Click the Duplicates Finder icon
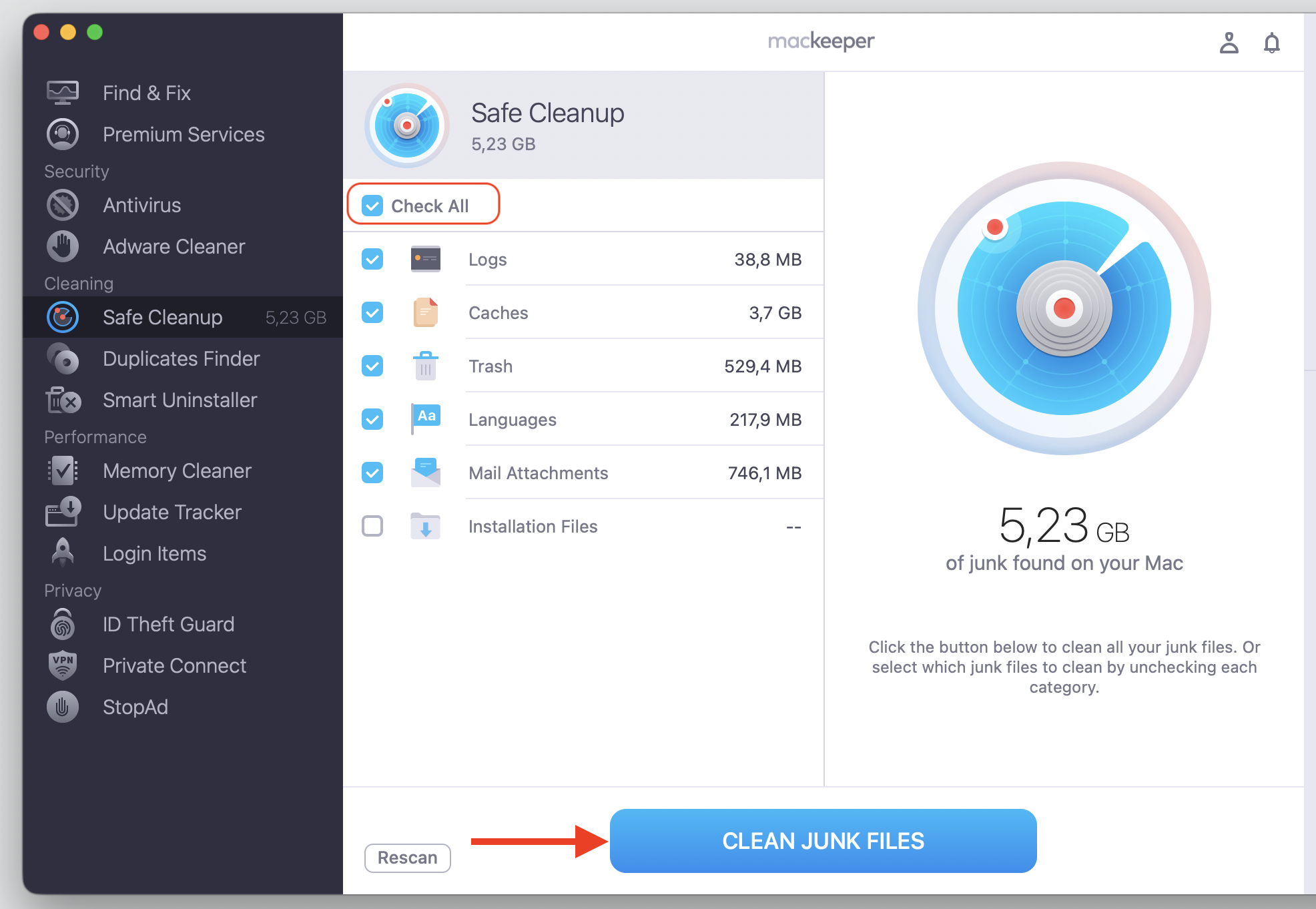Image resolution: width=1316 pixels, height=909 pixels. [x=63, y=358]
